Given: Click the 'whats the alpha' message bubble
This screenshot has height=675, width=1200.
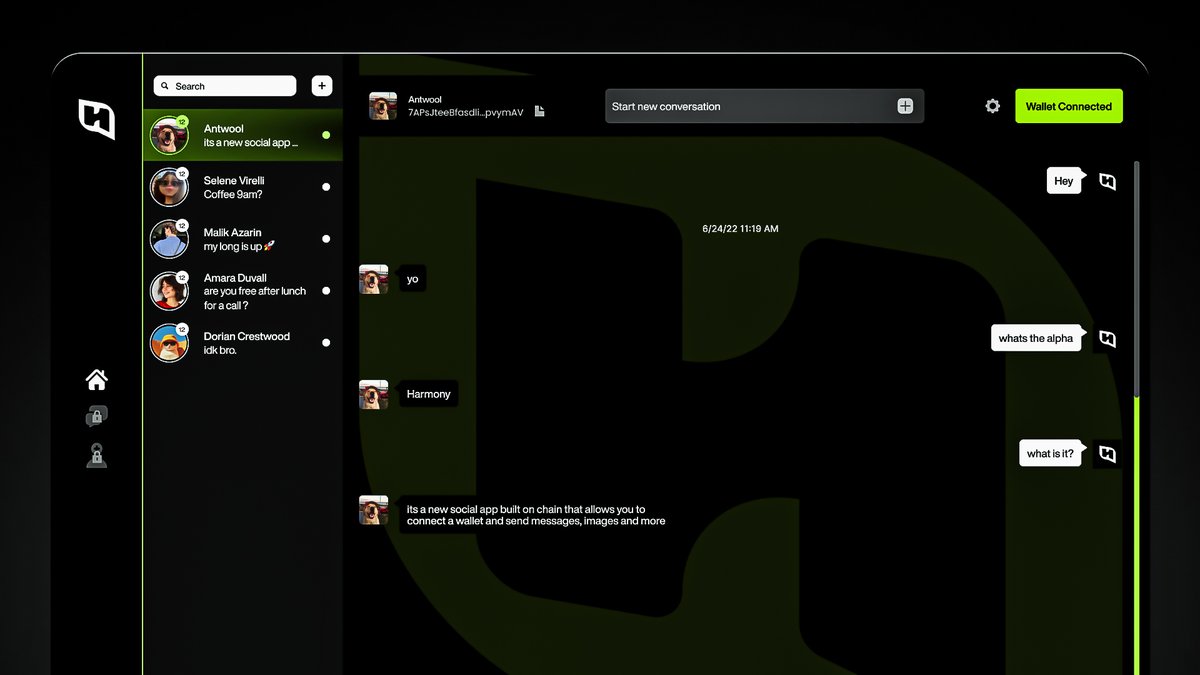Looking at the screenshot, I should [1036, 338].
